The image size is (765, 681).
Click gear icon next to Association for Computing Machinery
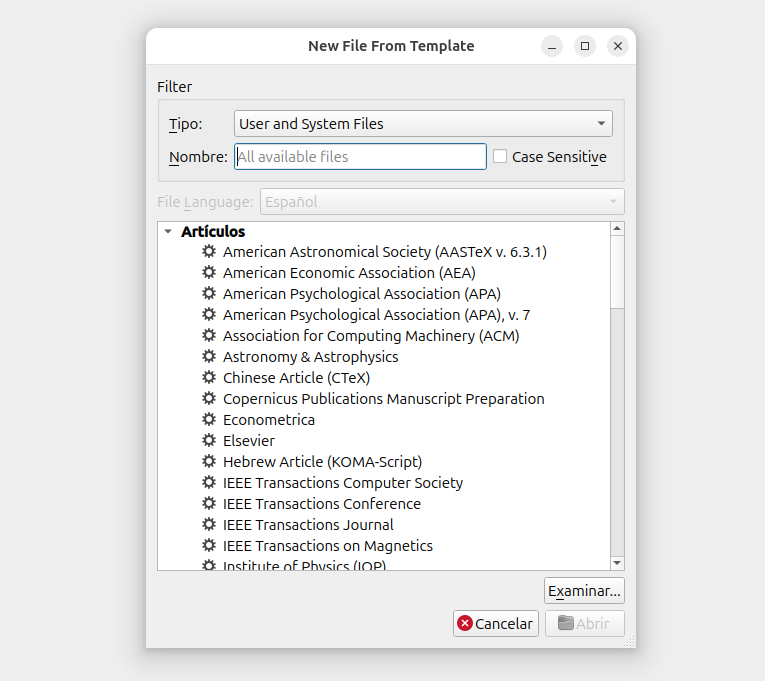(209, 336)
